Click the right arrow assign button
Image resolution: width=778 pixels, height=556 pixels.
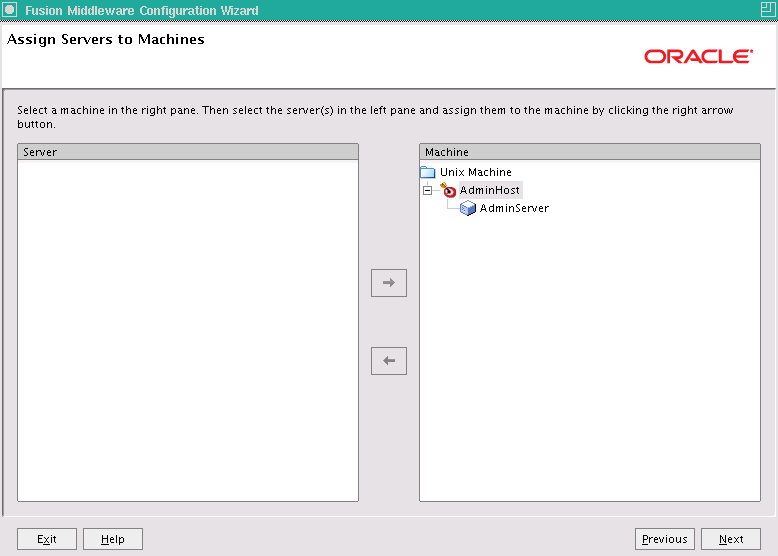389,283
